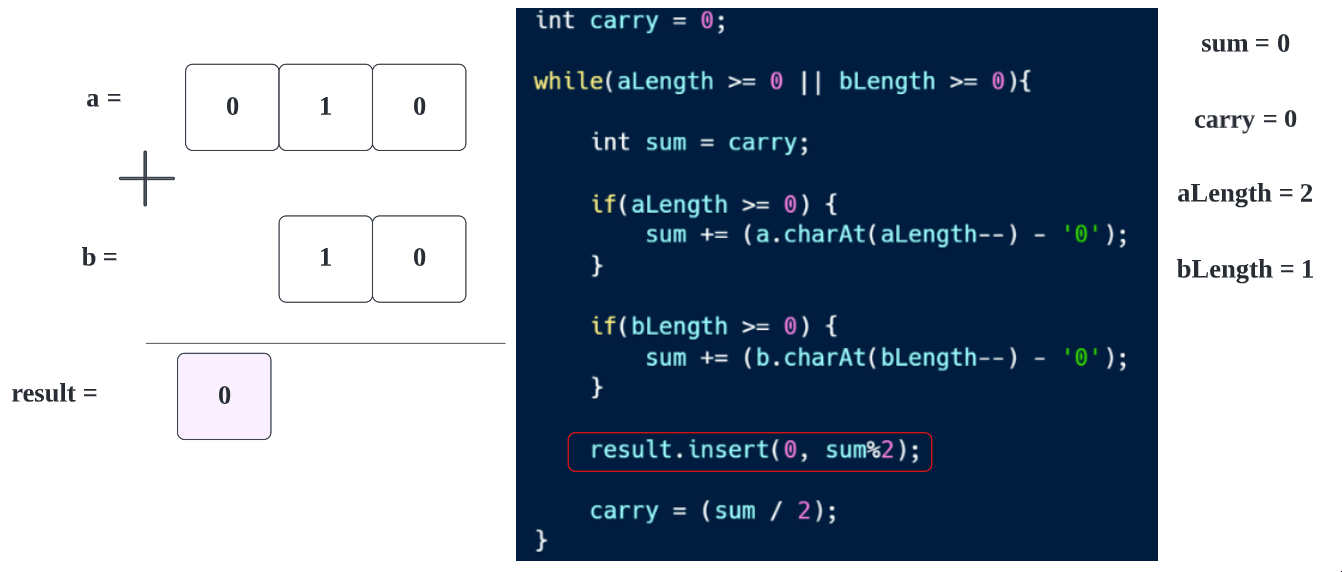
Task: Click the 'sum = 0' variable label
Action: [x=1245, y=44]
